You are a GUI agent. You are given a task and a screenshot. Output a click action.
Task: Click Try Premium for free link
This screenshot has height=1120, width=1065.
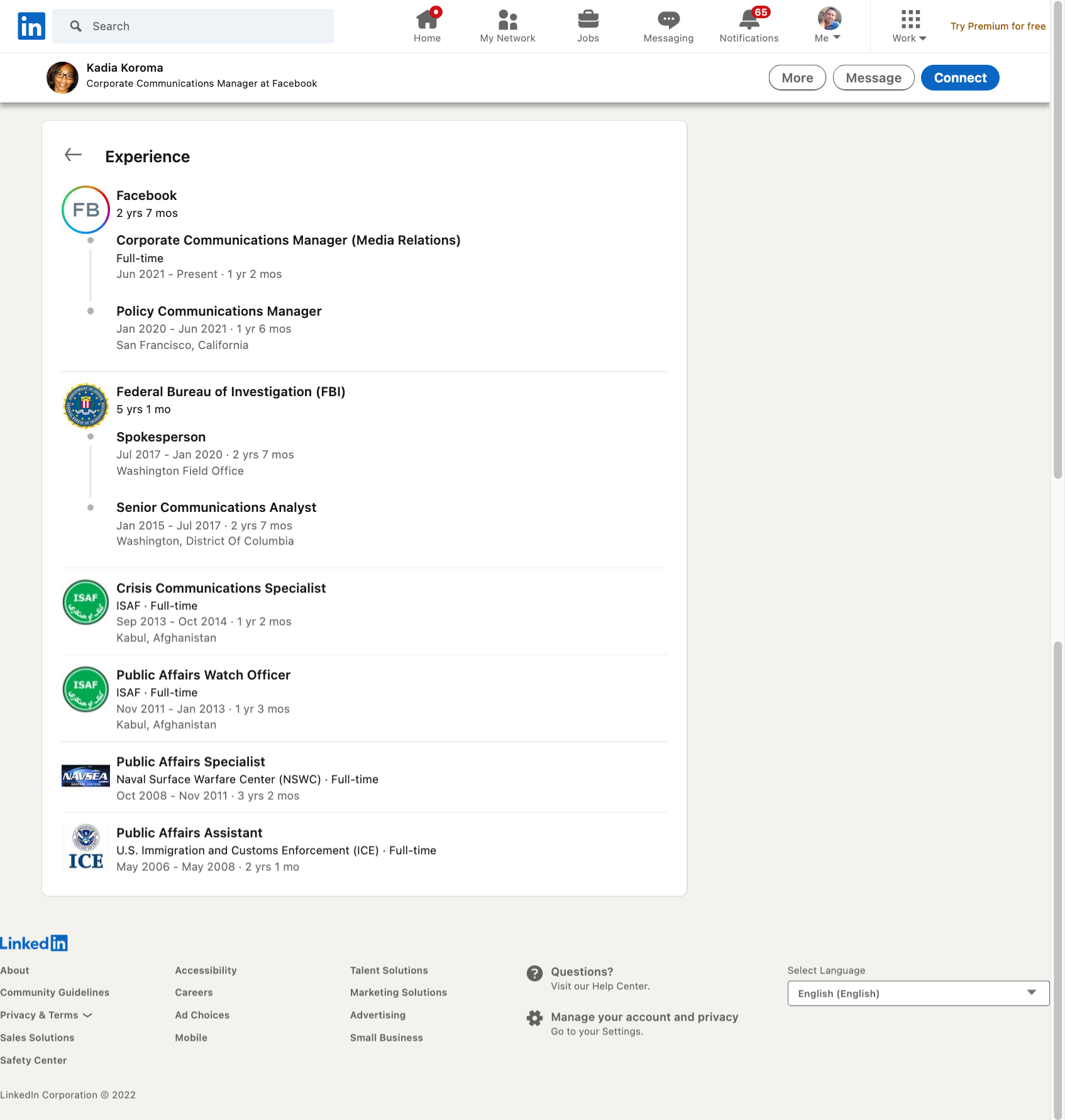click(x=998, y=26)
